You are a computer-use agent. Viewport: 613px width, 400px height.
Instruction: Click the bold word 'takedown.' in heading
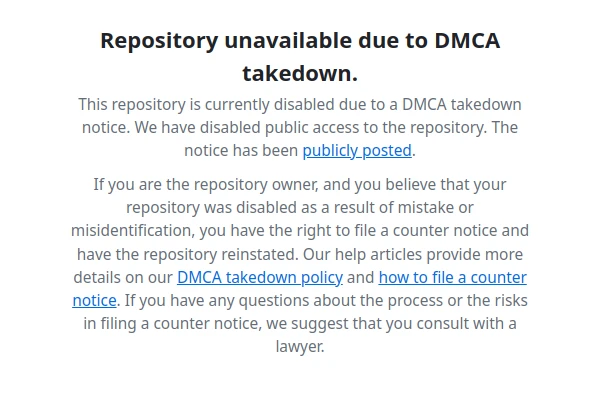click(300, 74)
